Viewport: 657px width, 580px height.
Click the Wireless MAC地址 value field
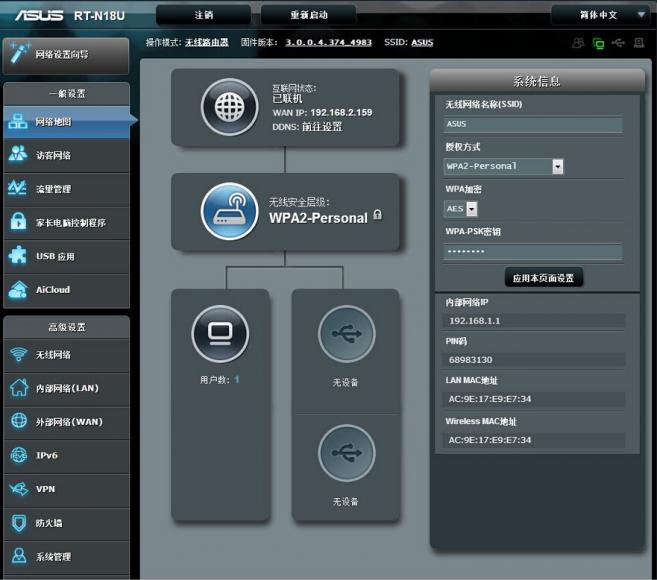(534, 440)
